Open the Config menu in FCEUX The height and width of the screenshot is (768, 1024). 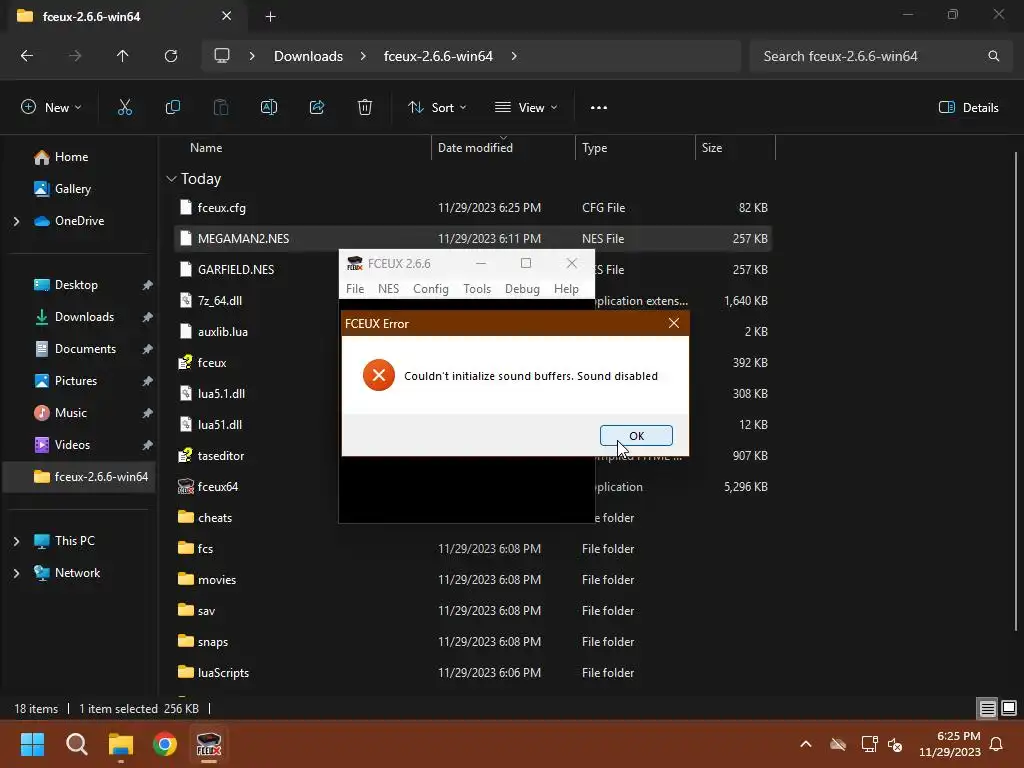tap(430, 289)
